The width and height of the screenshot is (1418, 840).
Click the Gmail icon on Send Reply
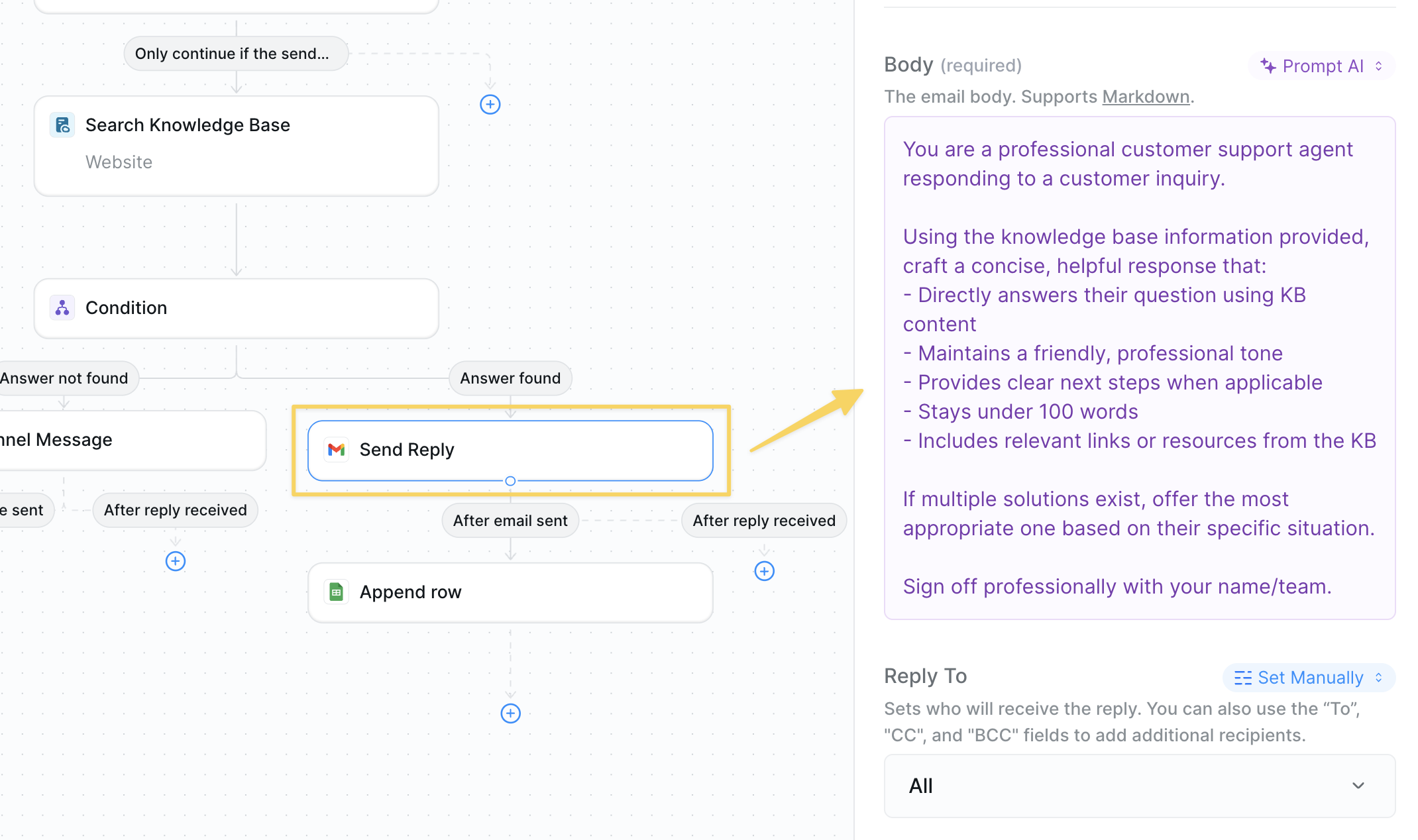point(337,450)
